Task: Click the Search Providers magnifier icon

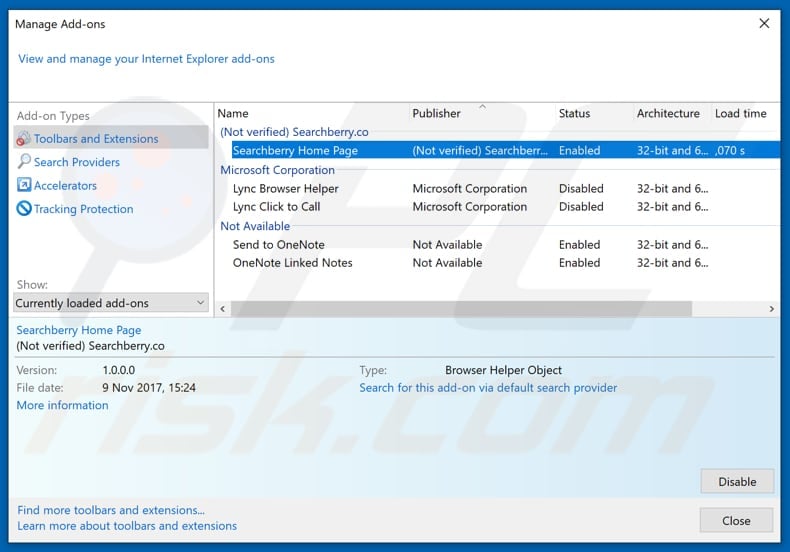Action: click(x=24, y=162)
